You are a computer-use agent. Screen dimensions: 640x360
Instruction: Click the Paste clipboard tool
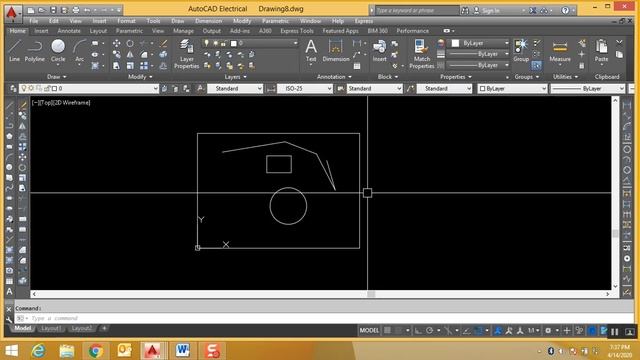(601, 51)
